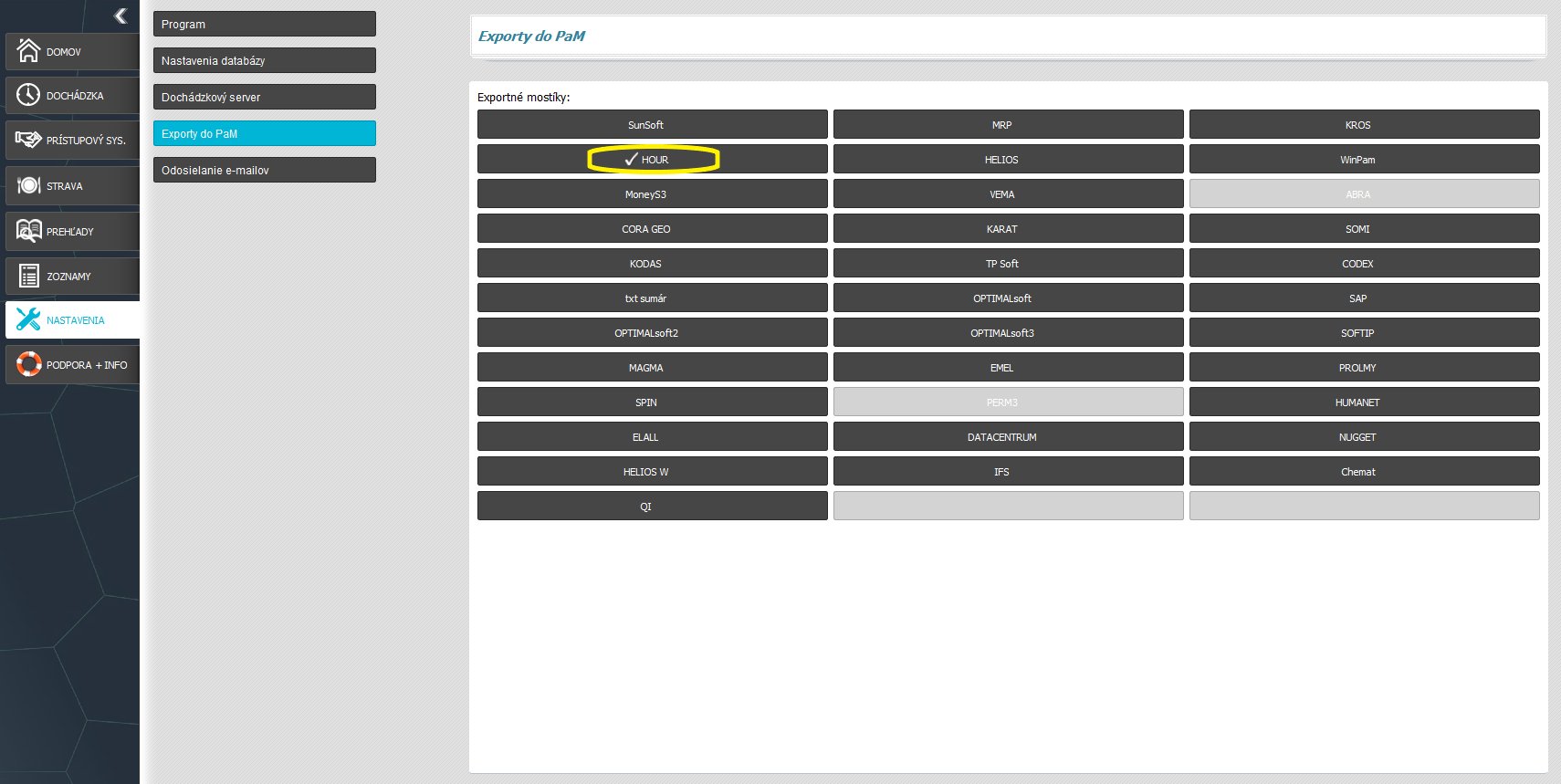Select the SunSoft export bridge
This screenshot has height=784, width=1561.
[x=653, y=124]
